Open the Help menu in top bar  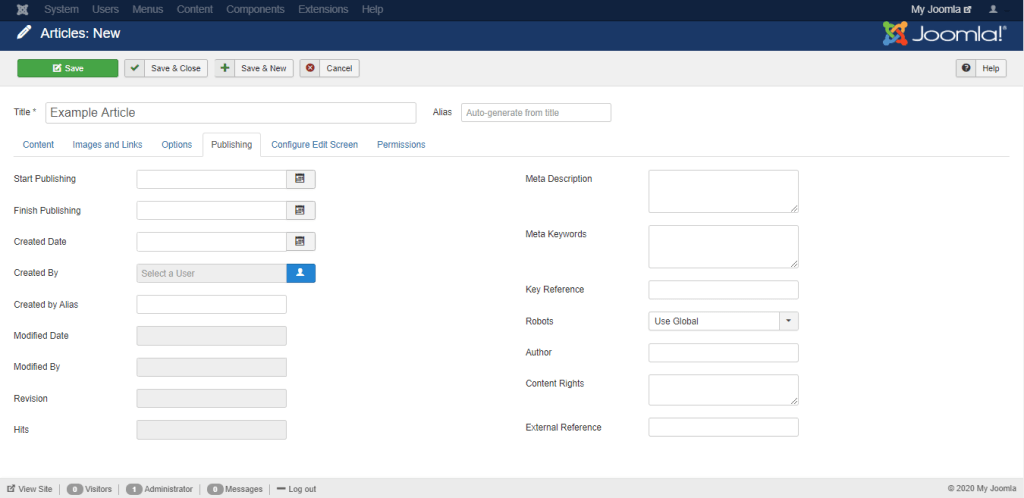click(372, 10)
